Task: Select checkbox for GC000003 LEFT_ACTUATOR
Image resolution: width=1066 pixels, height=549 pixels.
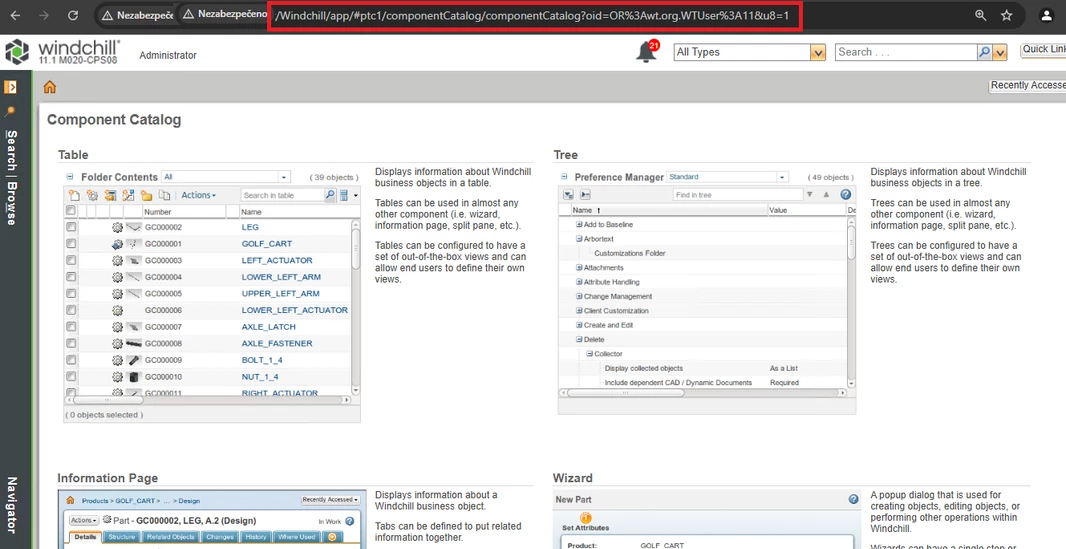Action: coord(71,260)
